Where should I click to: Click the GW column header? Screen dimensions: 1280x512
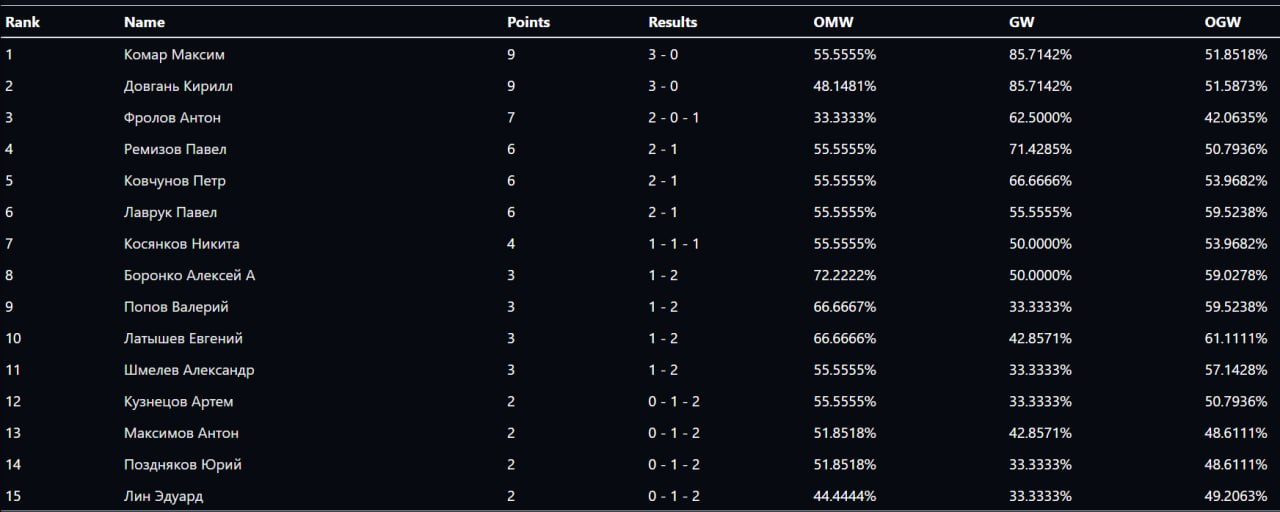coord(1022,22)
